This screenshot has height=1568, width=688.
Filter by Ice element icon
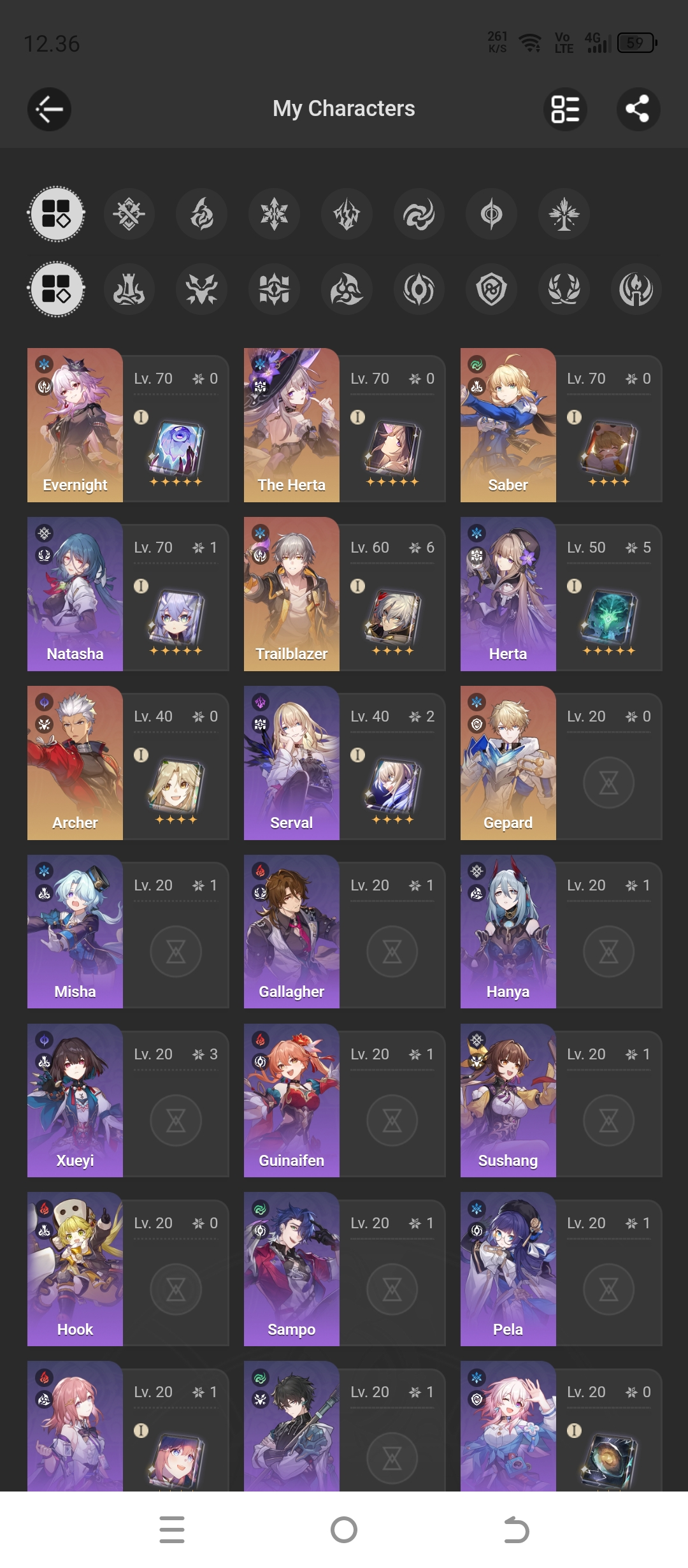point(275,214)
